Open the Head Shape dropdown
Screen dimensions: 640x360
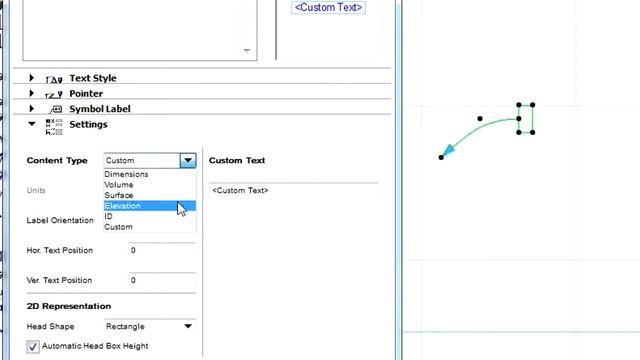(x=150, y=326)
